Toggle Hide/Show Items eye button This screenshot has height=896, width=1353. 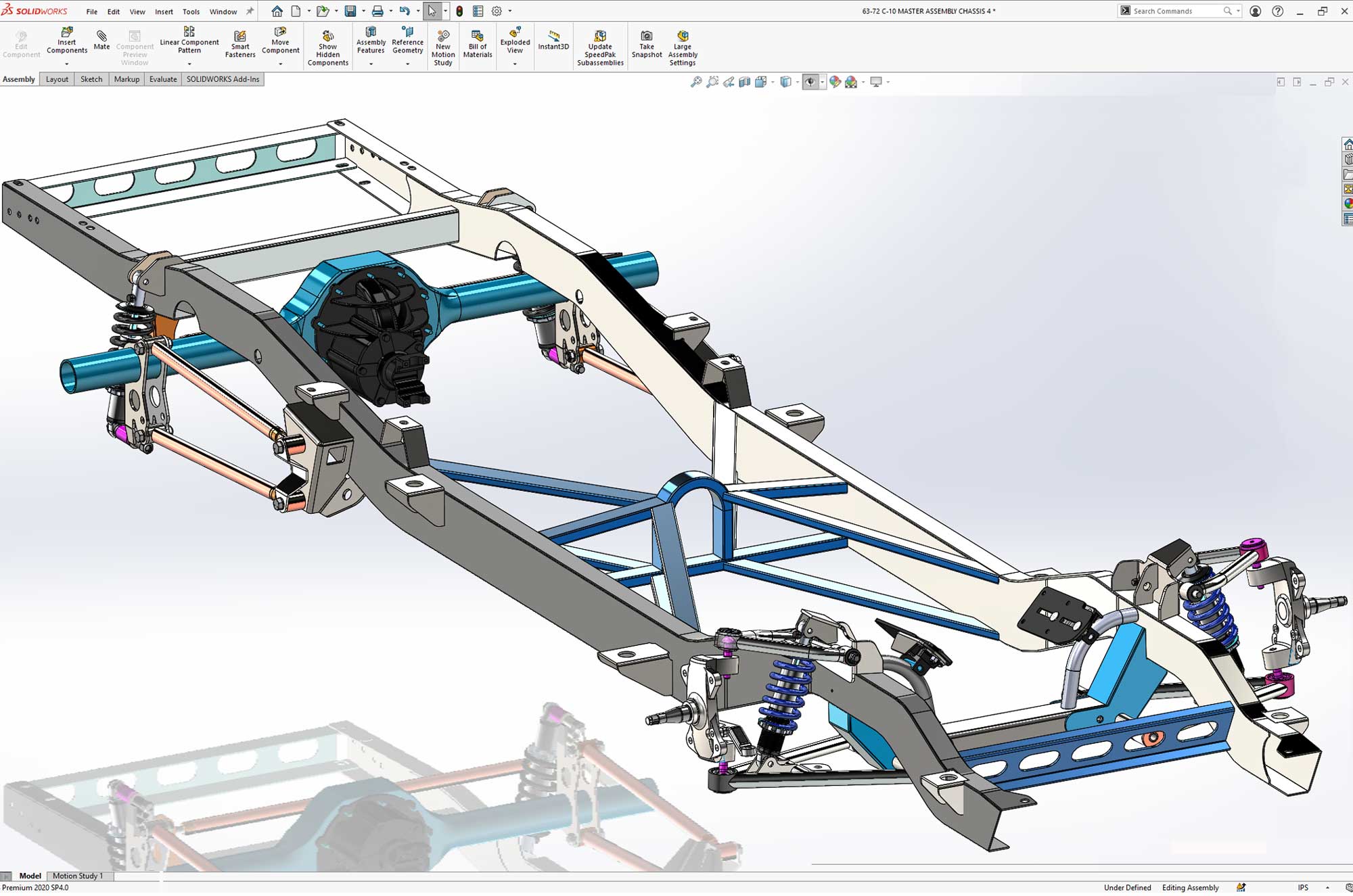coord(810,82)
